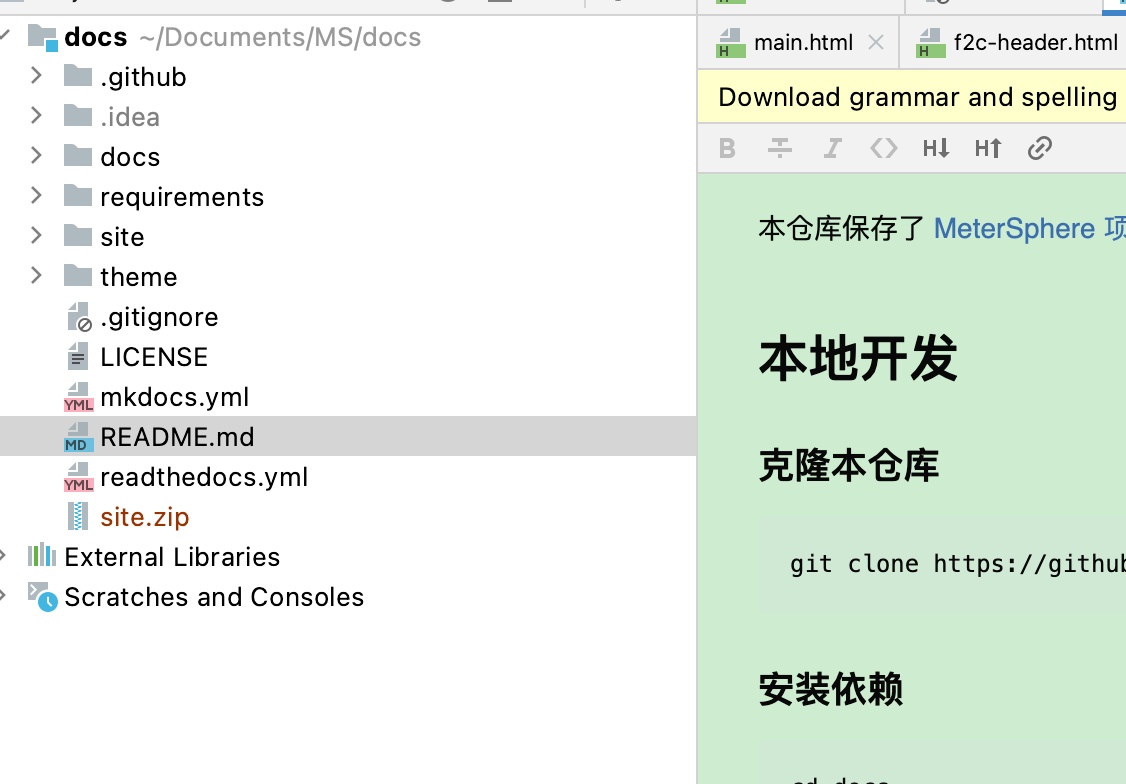Select the README.md file

(x=177, y=436)
